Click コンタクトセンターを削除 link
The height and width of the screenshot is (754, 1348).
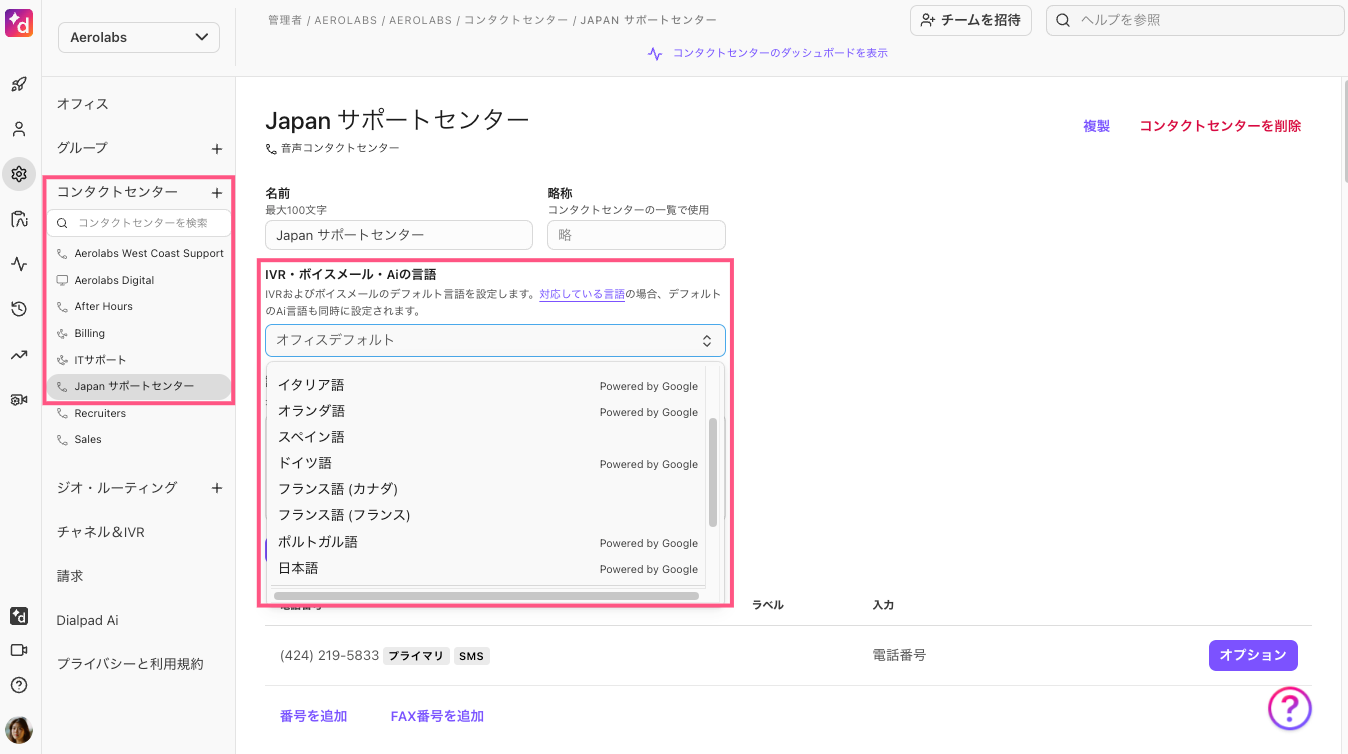[1220, 126]
